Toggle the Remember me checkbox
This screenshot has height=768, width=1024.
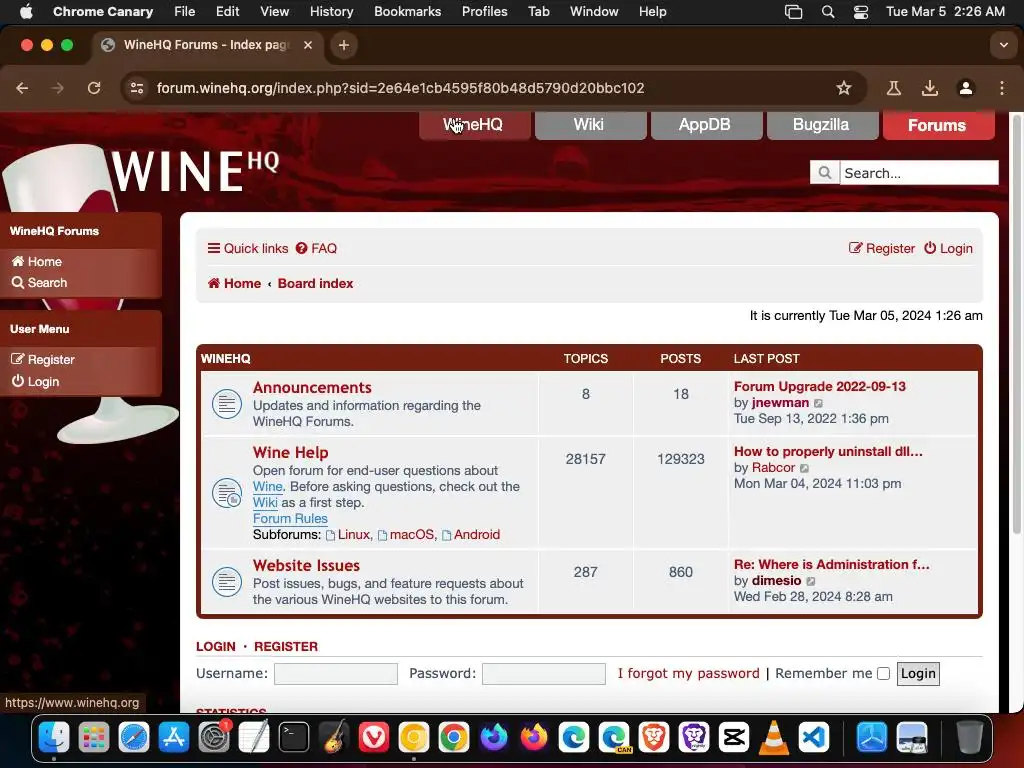tap(884, 673)
